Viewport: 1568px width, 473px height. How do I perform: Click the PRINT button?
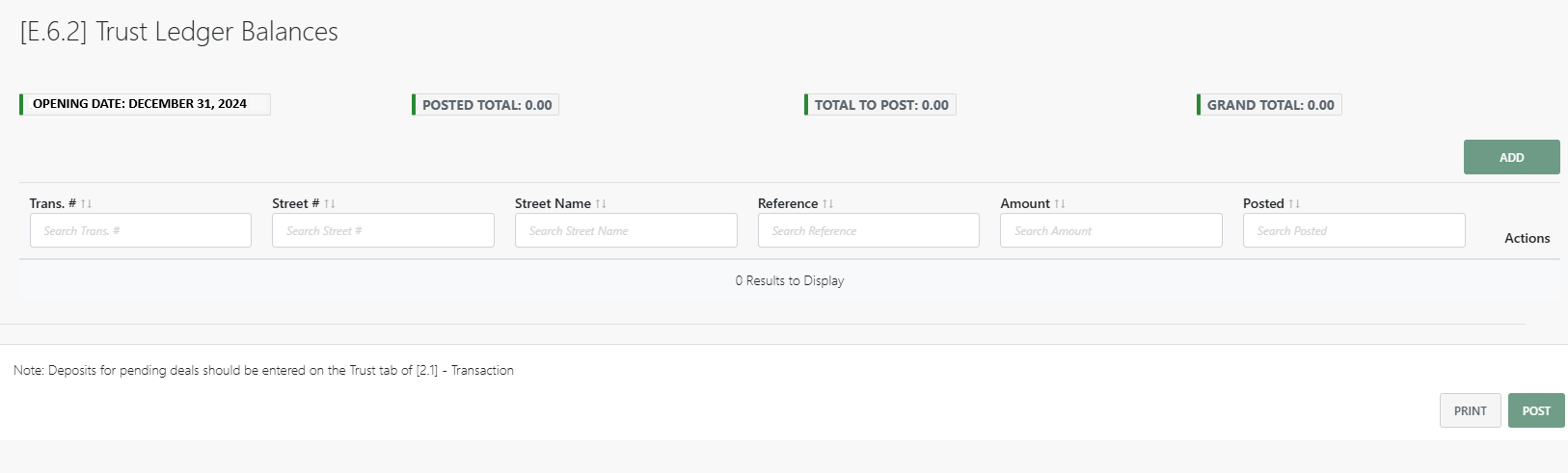point(1470,410)
